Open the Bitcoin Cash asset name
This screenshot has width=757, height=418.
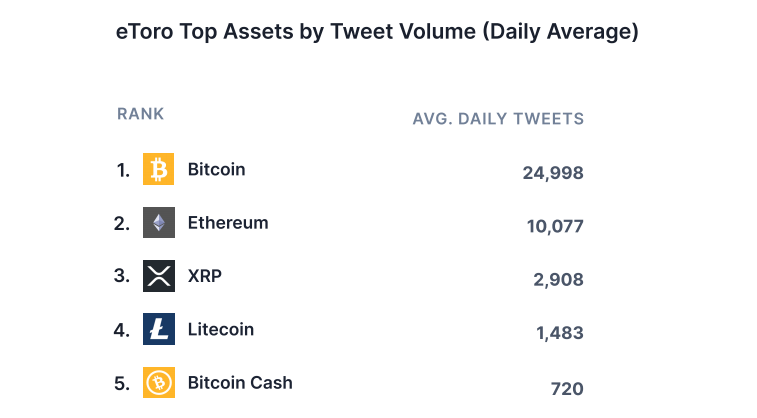click(240, 383)
